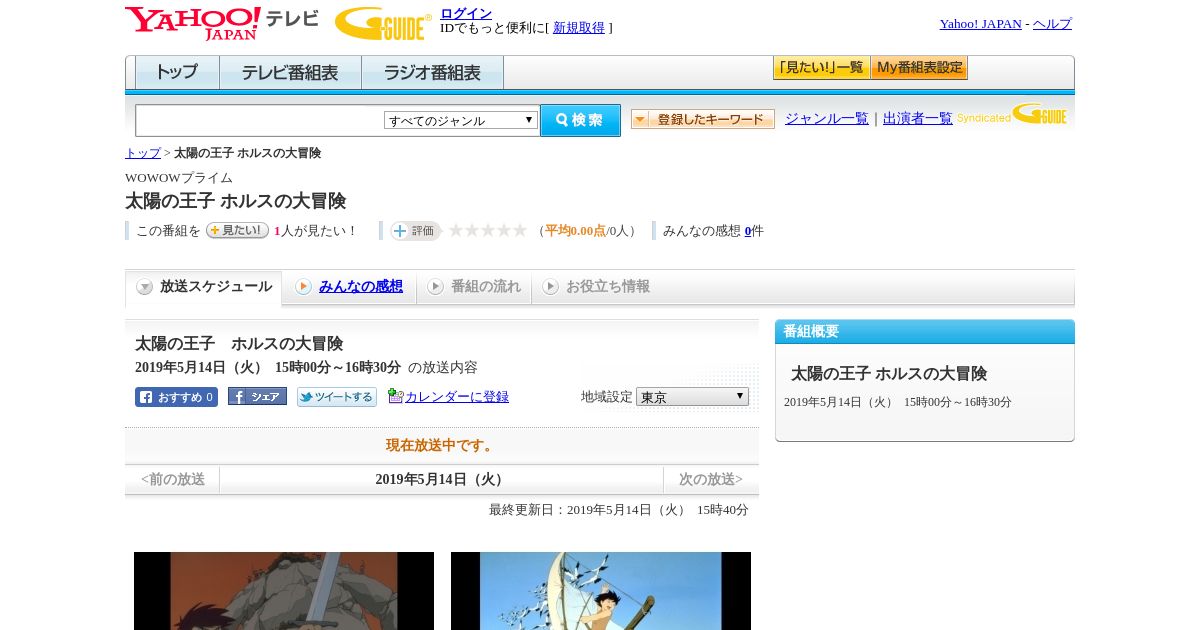Screen dimensions: 1200x630
Task: Open the ジャンル一覧 link
Action: click(x=827, y=119)
